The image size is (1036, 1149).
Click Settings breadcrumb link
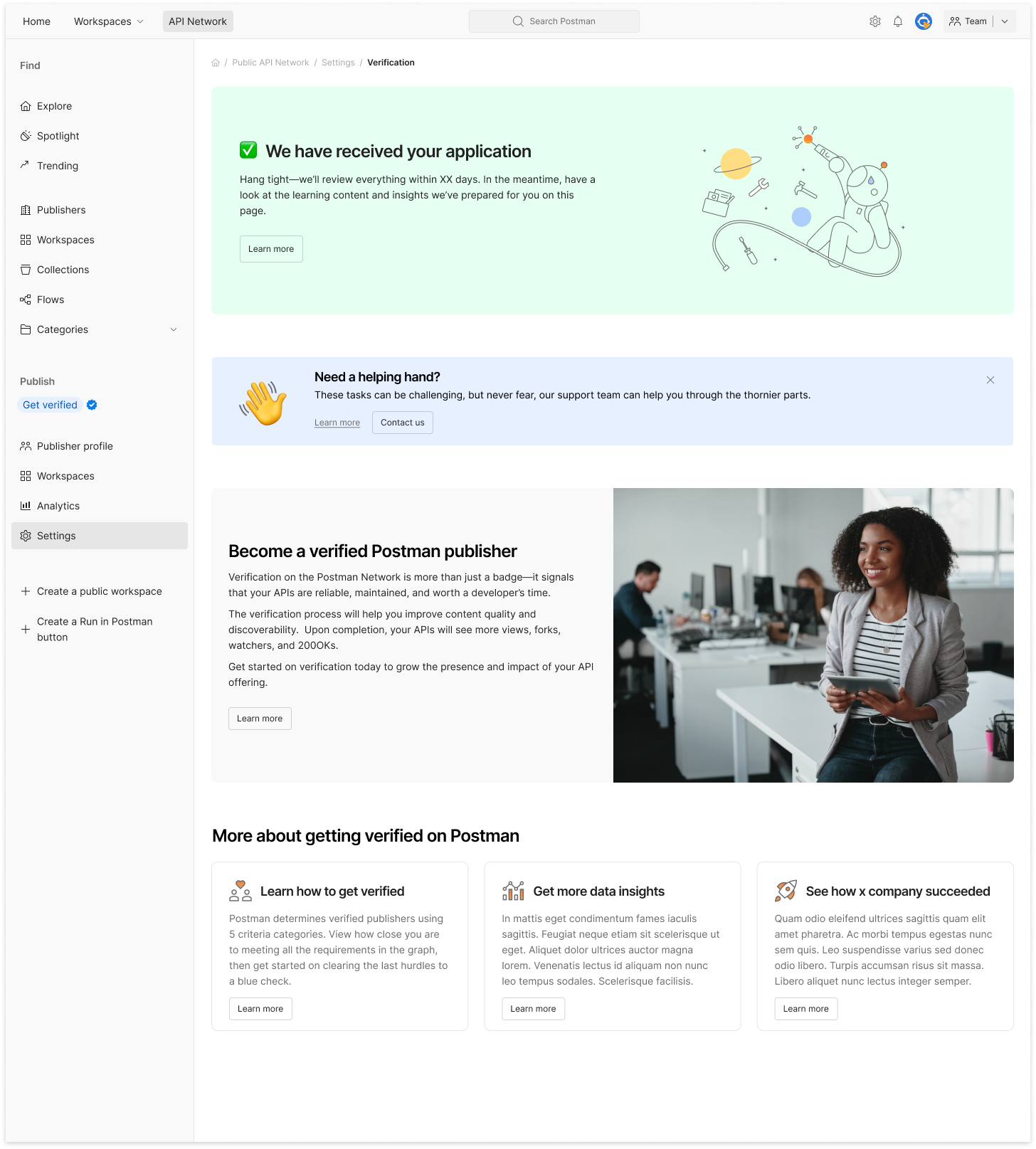338,63
